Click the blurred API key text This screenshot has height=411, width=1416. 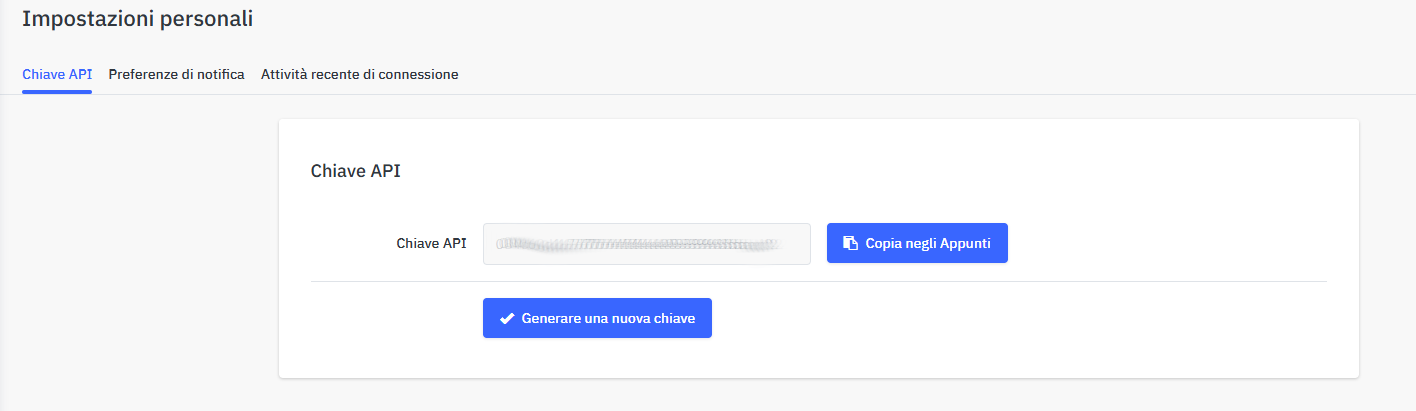[638, 244]
